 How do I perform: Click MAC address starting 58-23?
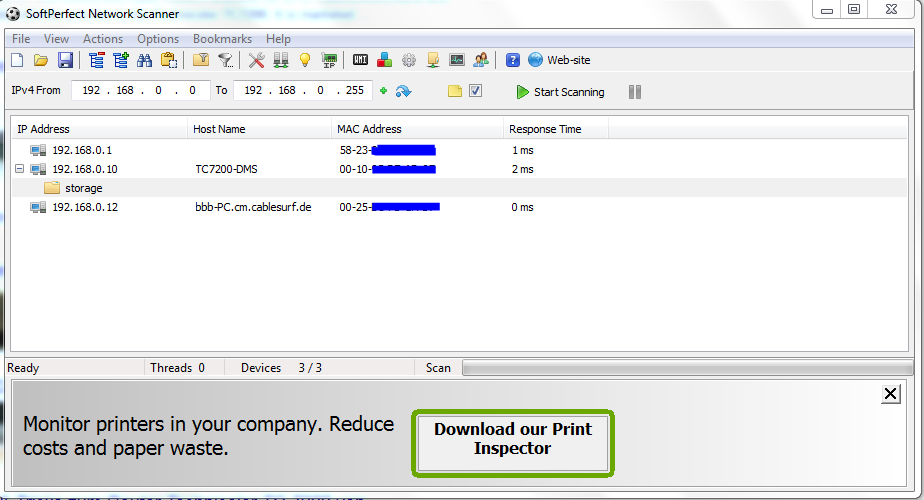pos(387,150)
